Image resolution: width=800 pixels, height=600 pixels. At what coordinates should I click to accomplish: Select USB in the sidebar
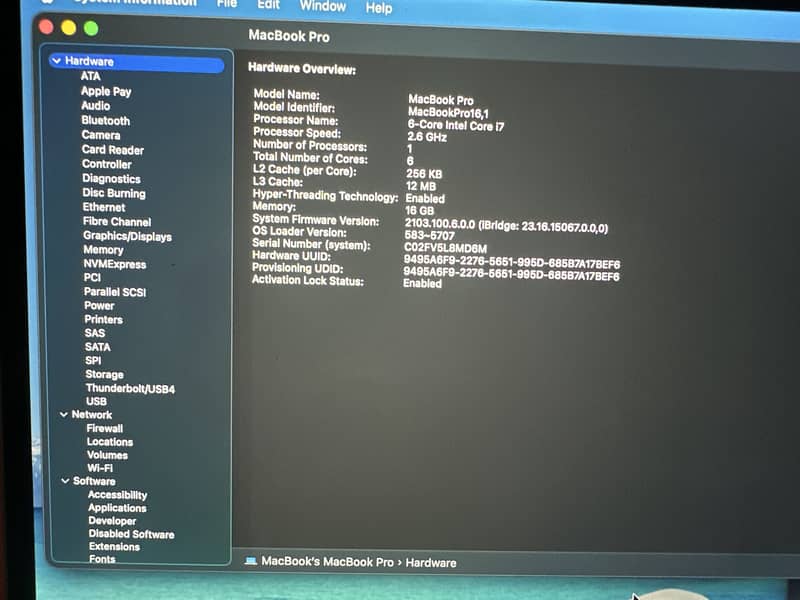point(96,402)
